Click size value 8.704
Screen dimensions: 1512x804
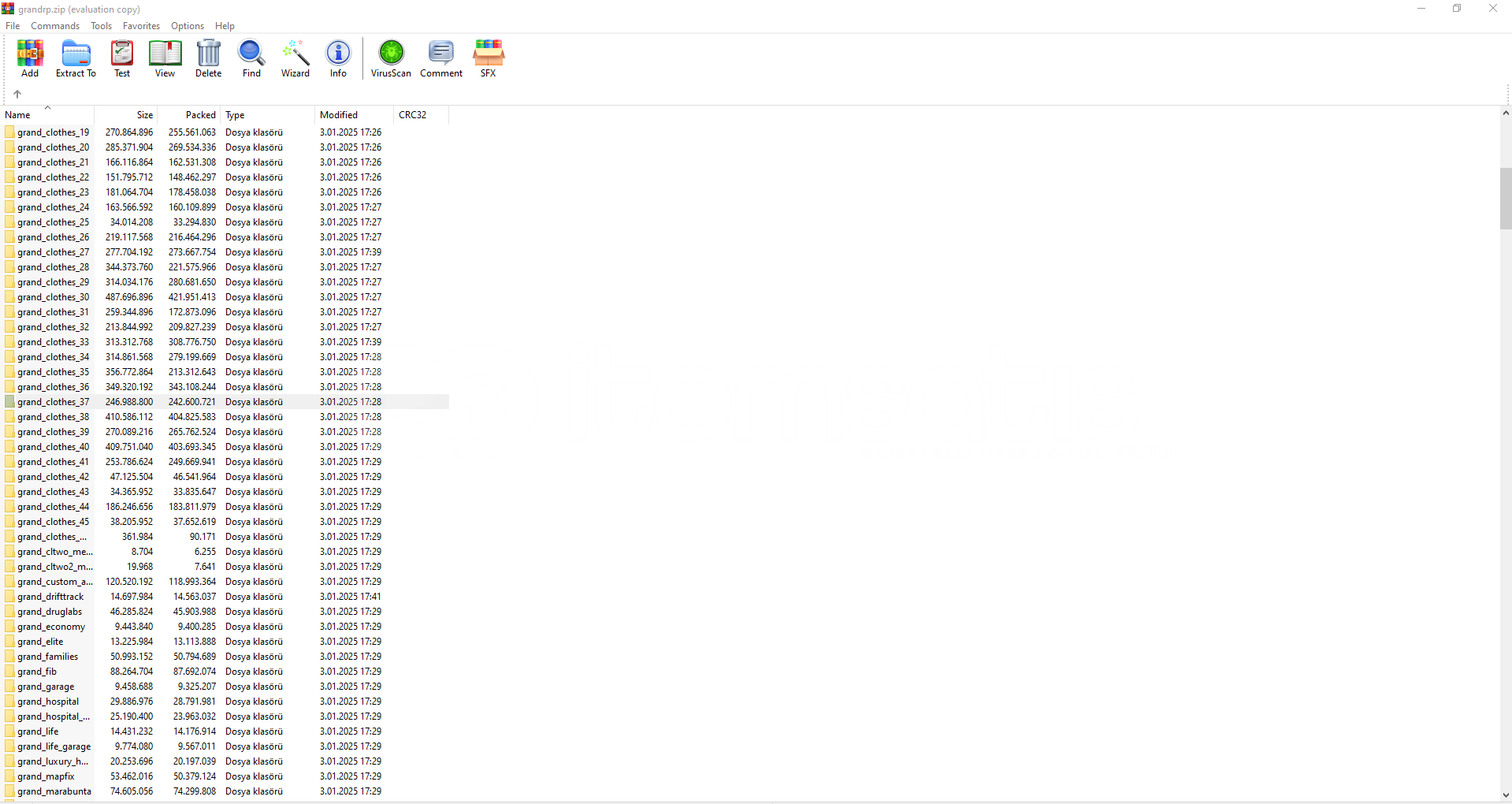pyautogui.click(x=142, y=552)
